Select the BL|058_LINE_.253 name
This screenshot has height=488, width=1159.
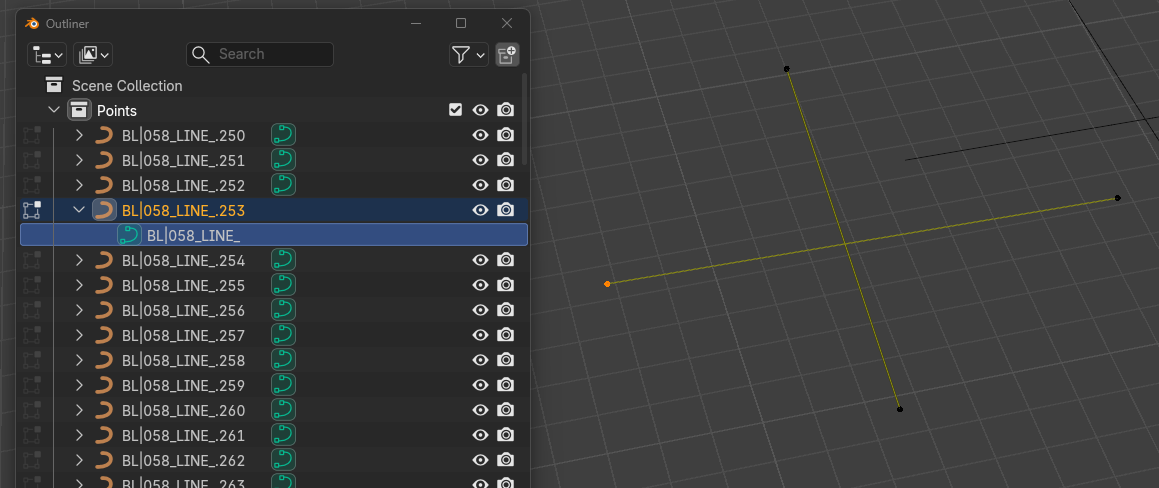183,211
